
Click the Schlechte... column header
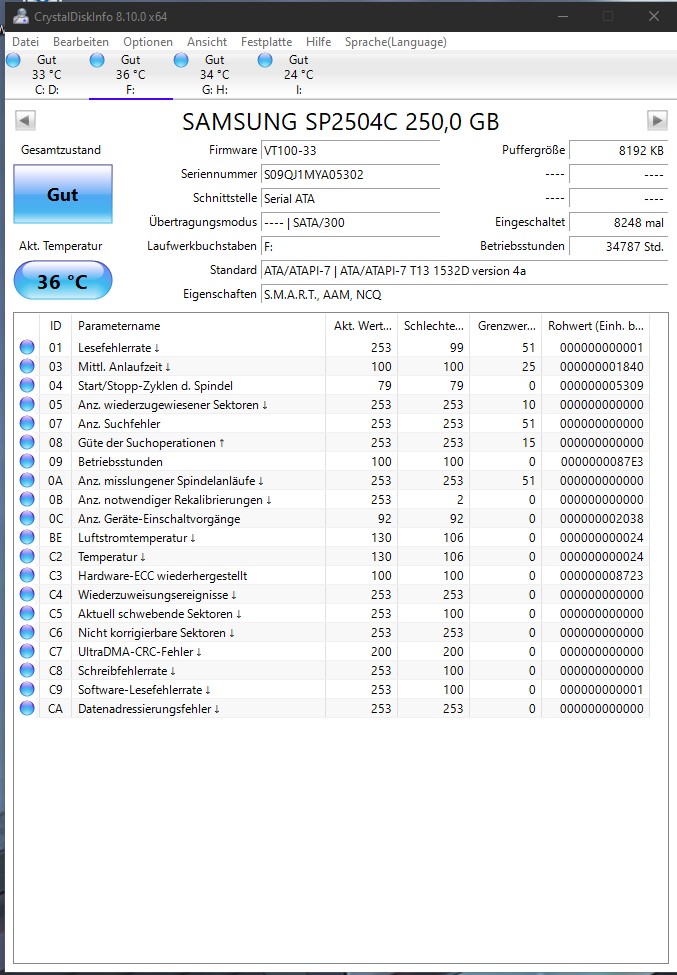click(433, 325)
